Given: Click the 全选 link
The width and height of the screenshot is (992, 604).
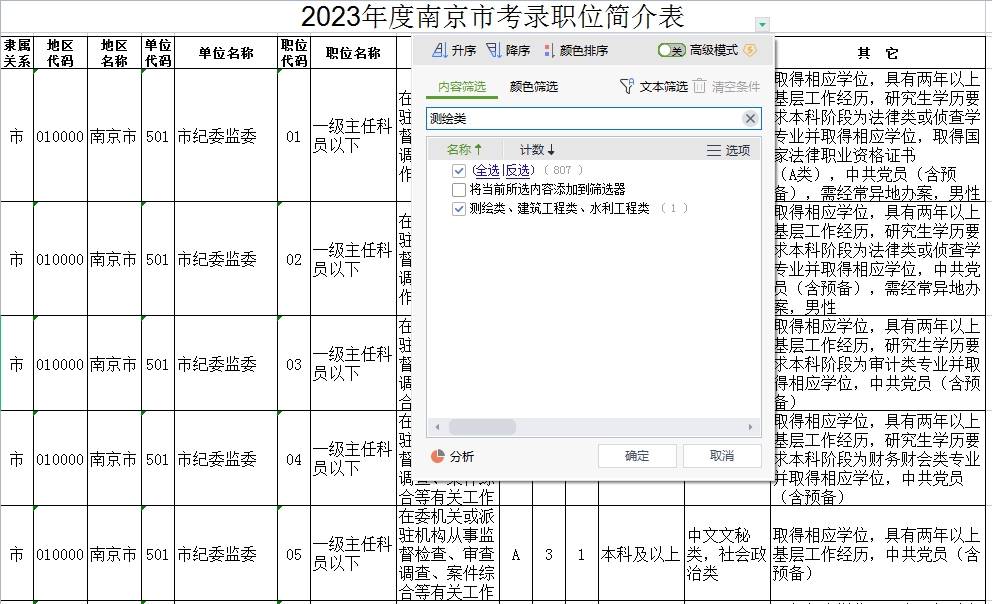Looking at the screenshot, I should tap(487, 170).
